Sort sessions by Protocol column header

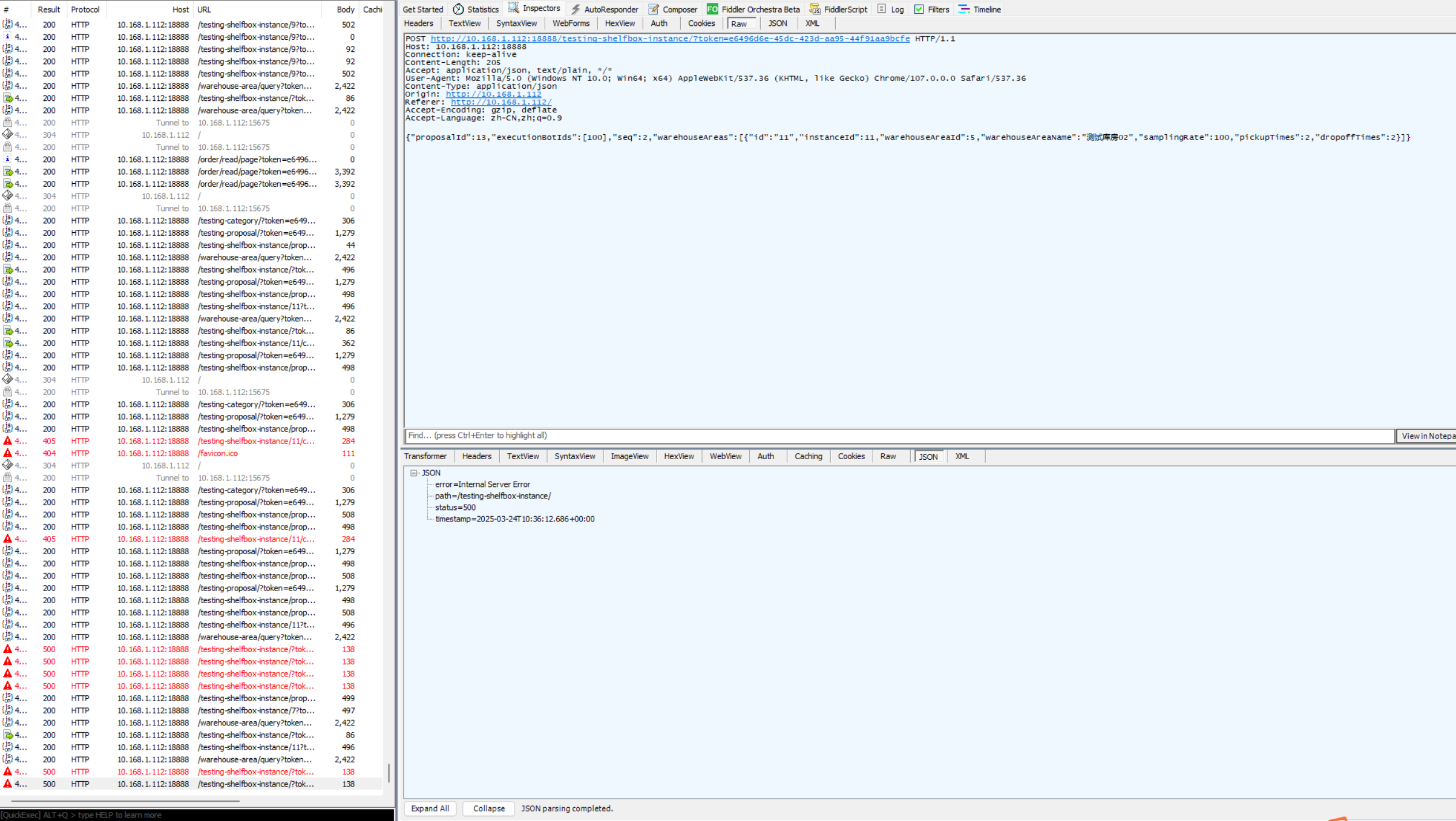[85, 9]
